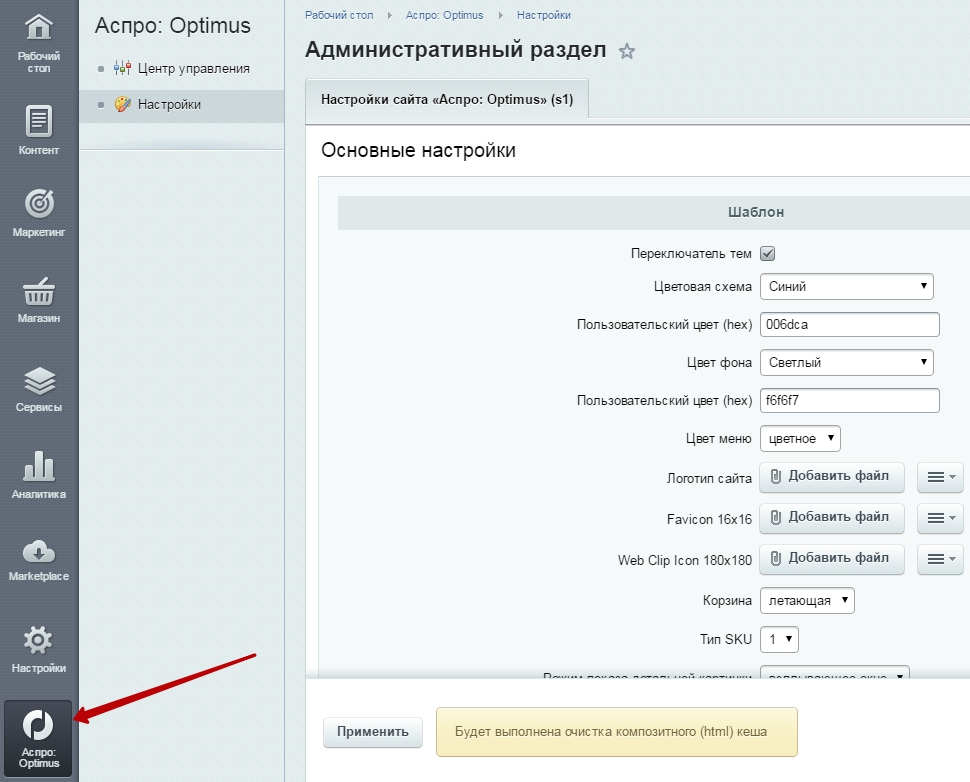Image resolution: width=970 pixels, height=782 pixels.
Task: Open the Магазин basket icon
Action: pyautogui.click(x=39, y=291)
